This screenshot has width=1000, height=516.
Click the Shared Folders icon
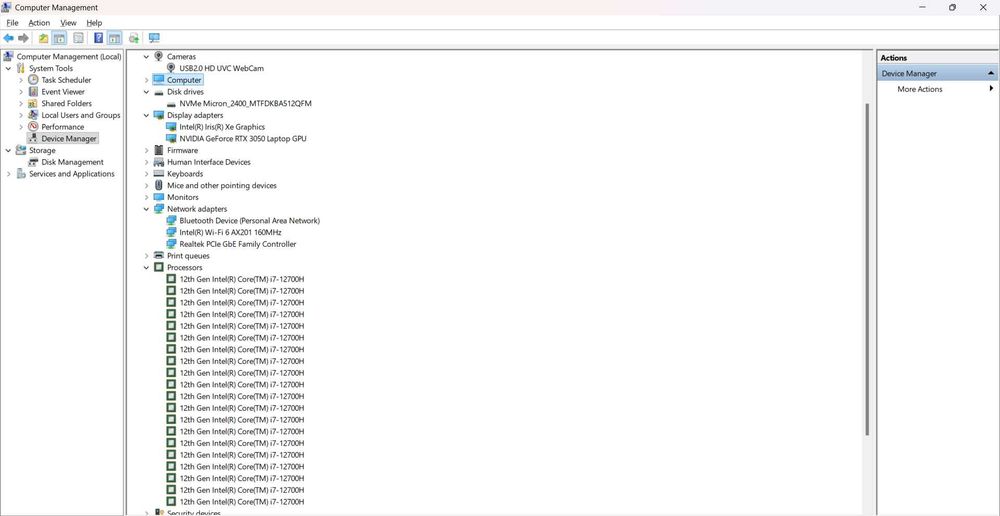33,103
